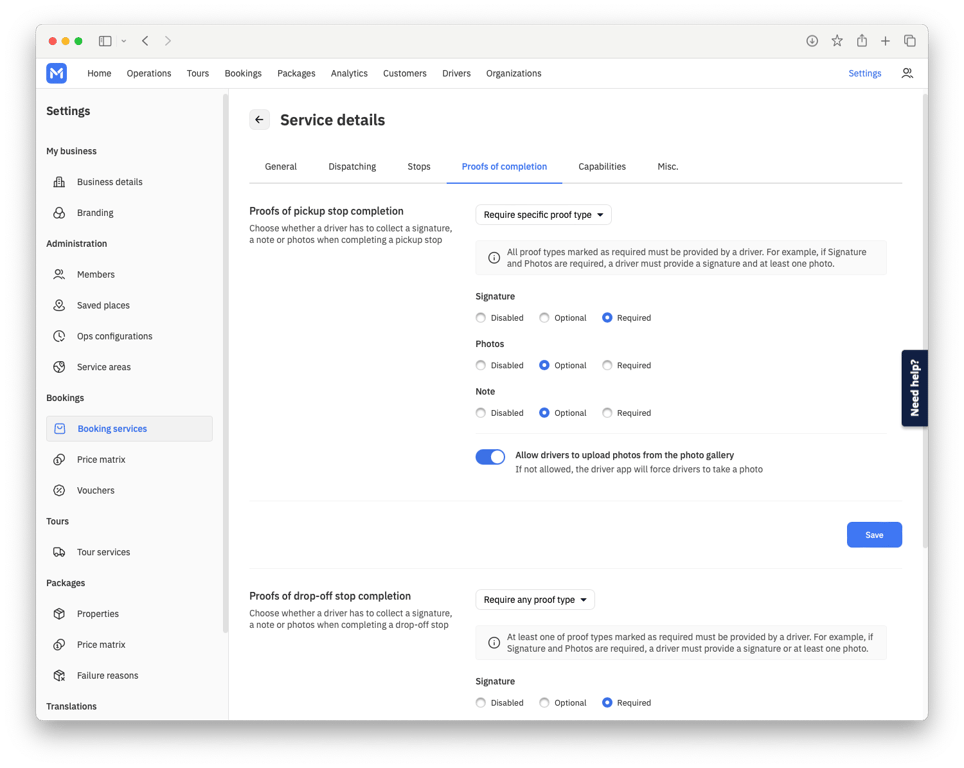Set drop-off Signature to Disabled

coord(481,703)
